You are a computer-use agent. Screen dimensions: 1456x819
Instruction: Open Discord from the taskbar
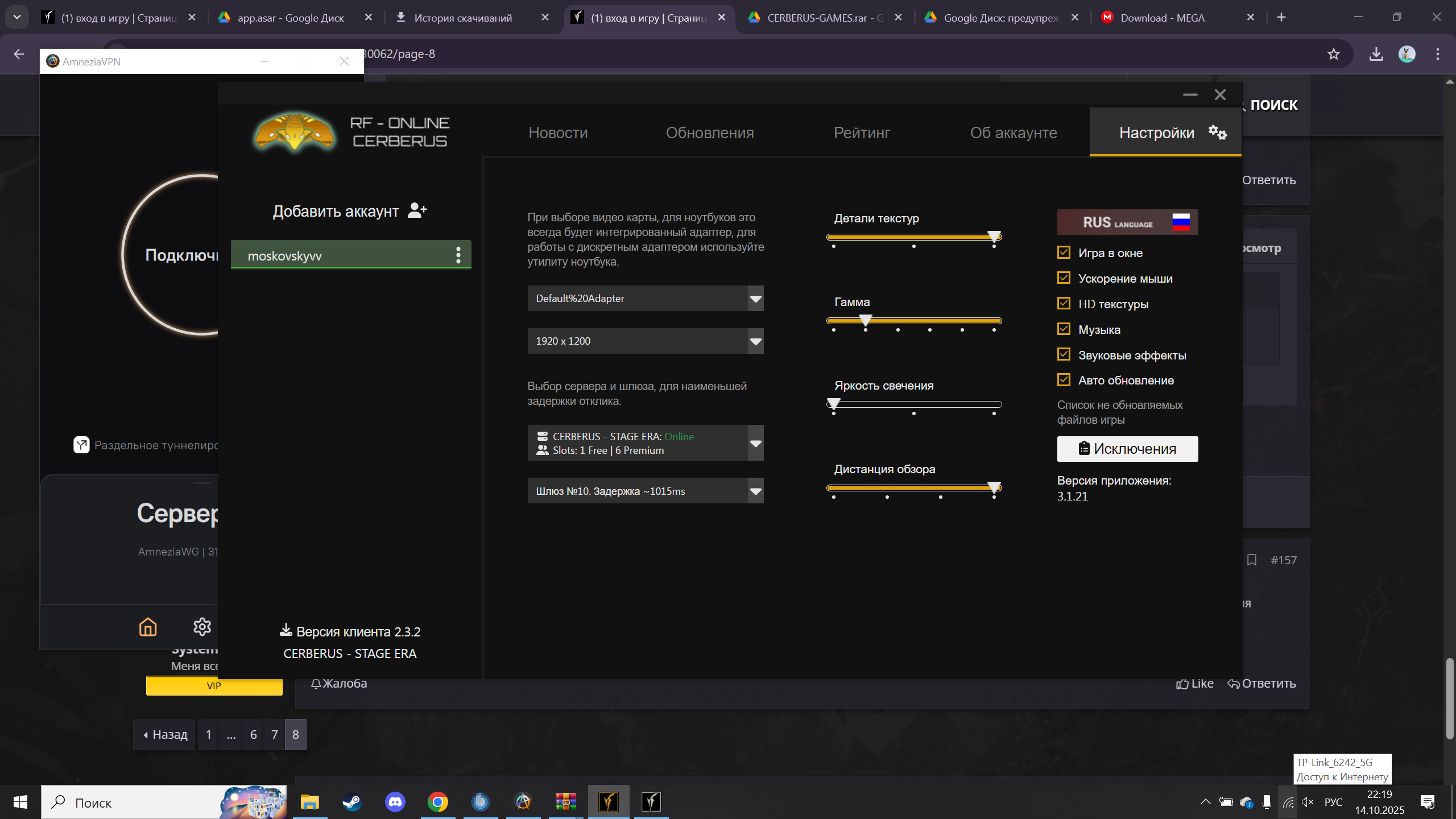(x=395, y=802)
